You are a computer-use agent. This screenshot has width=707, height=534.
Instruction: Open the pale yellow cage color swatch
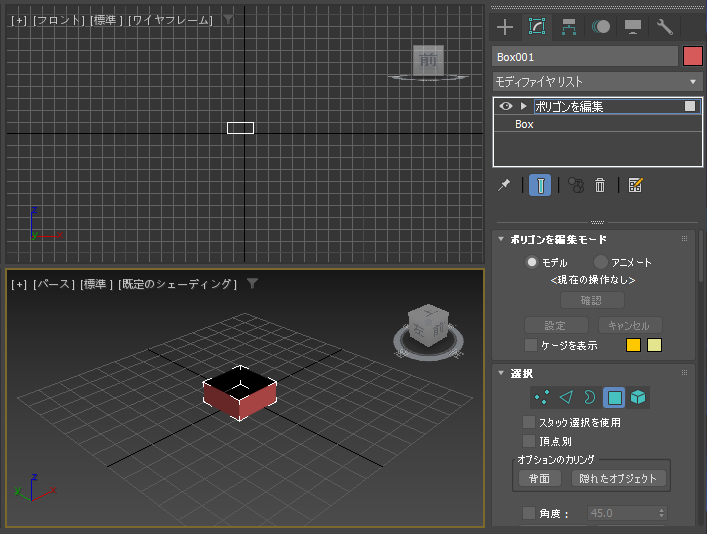654,345
